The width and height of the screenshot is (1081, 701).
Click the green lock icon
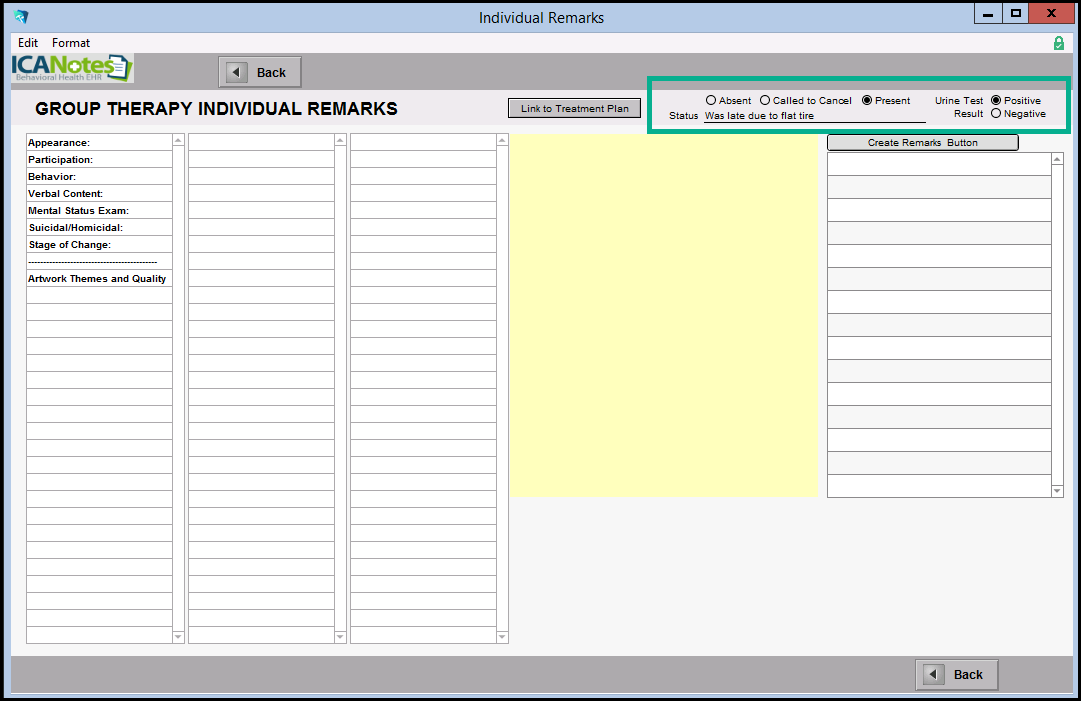(x=1058, y=43)
